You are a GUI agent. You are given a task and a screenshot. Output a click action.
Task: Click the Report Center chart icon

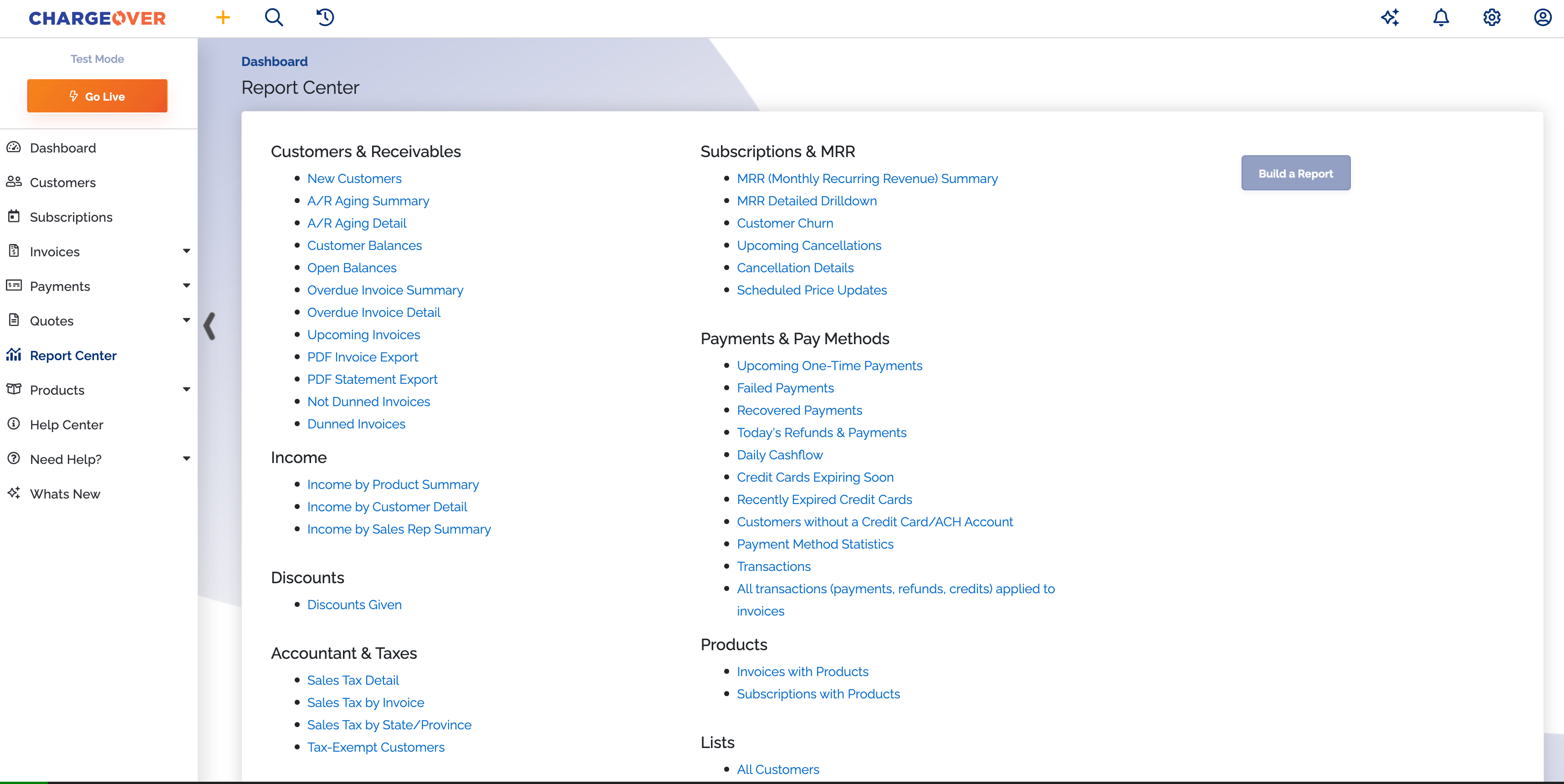14,355
